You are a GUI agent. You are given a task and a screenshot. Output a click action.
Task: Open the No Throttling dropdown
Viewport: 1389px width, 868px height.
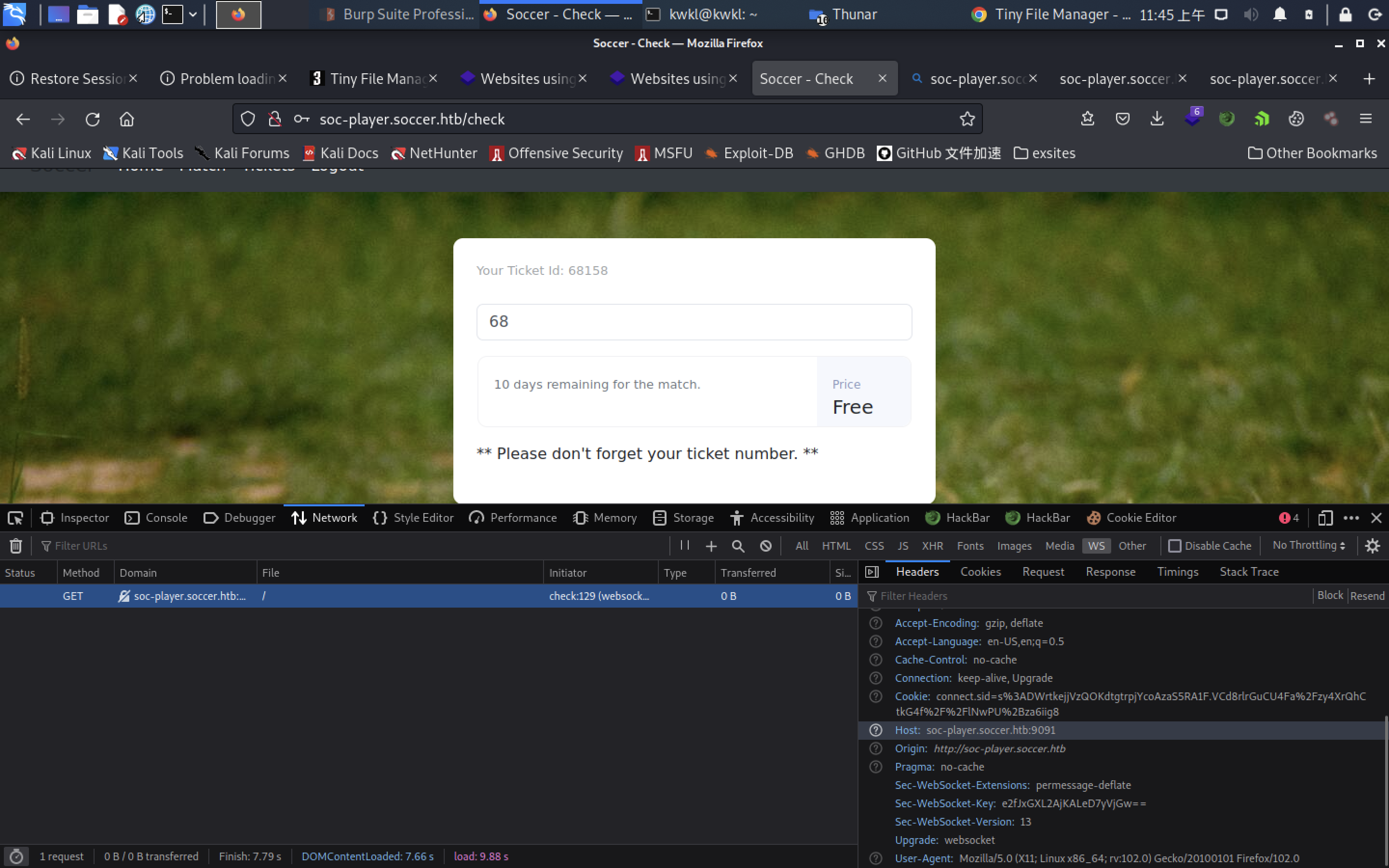1308,545
